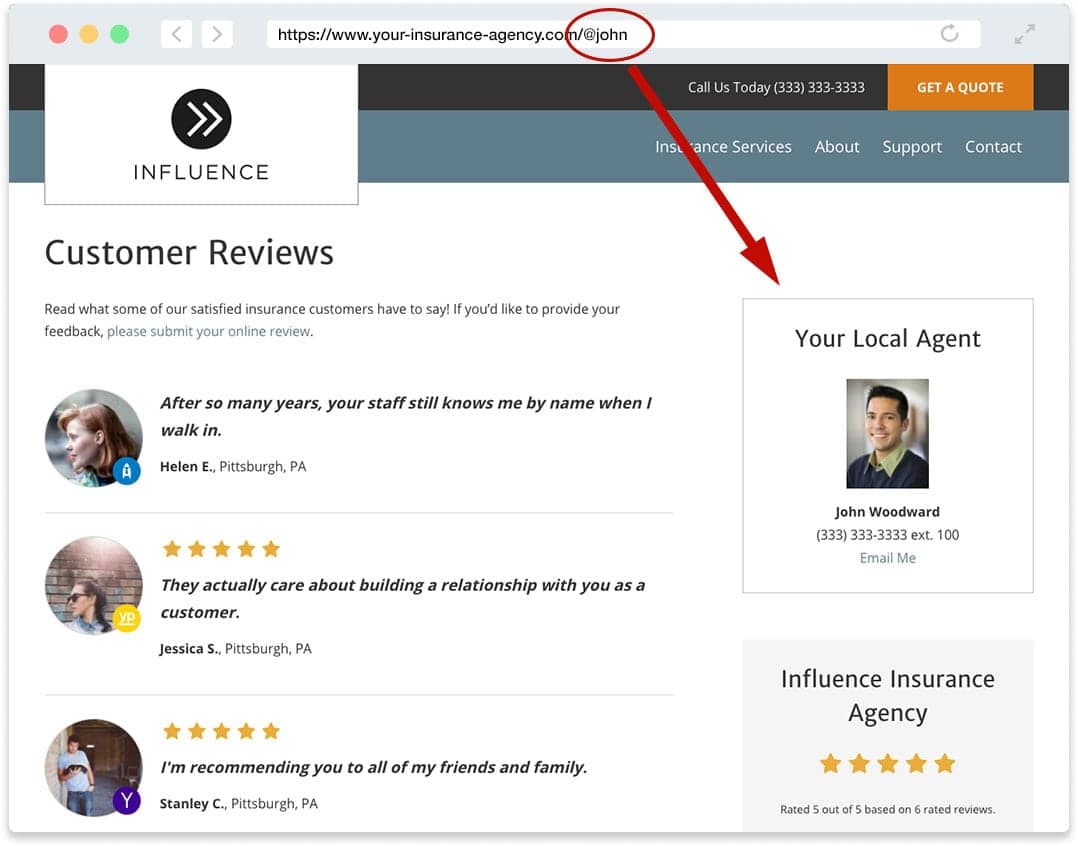Navigate back in the browser

tap(176, 33)
